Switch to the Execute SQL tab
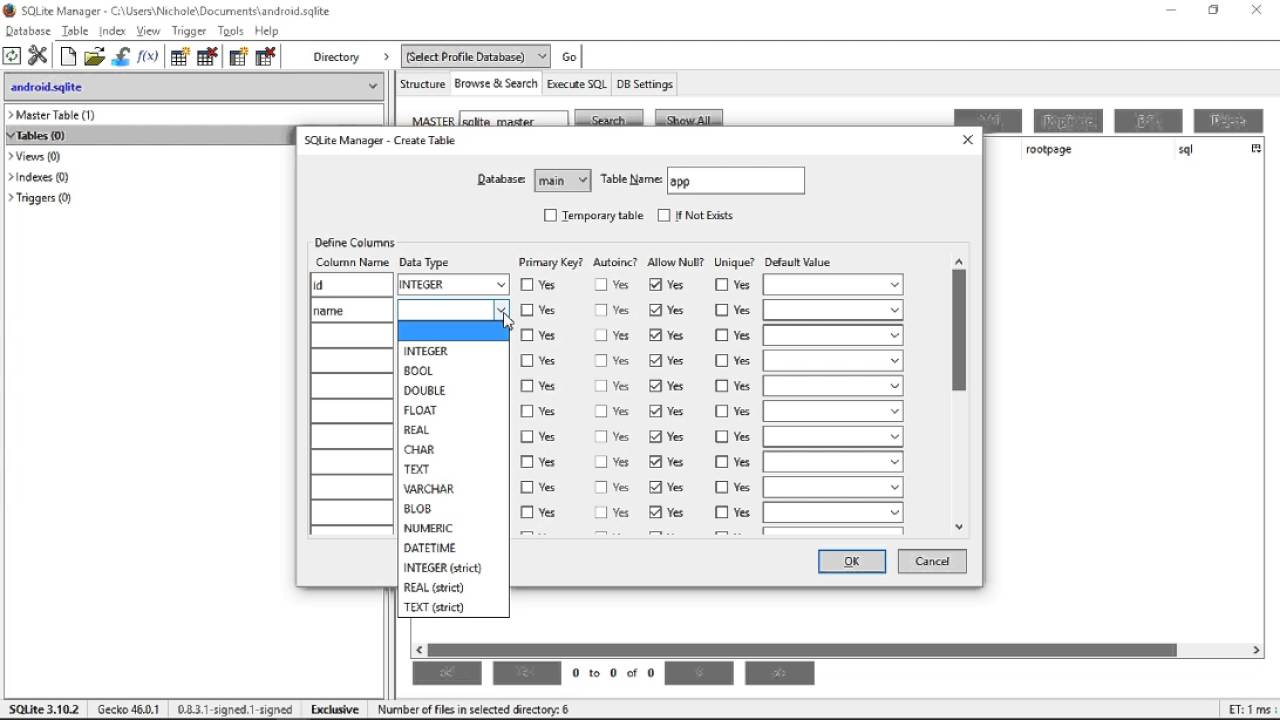Image resolution: width=1280 pixels, height=720 pixels. 576,84
